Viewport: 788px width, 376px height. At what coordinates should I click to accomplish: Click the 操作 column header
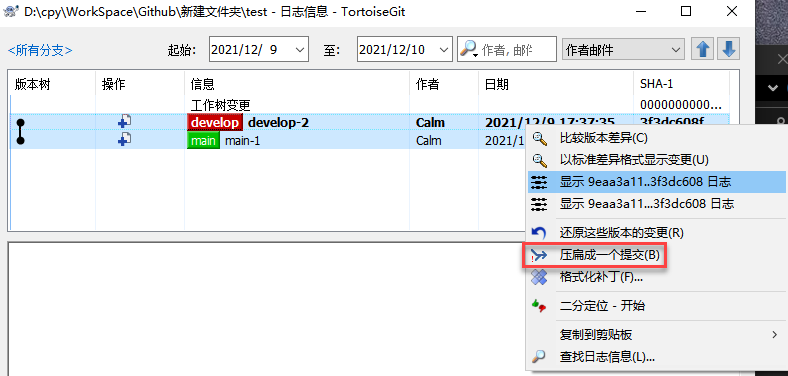(x=140, y=84)
